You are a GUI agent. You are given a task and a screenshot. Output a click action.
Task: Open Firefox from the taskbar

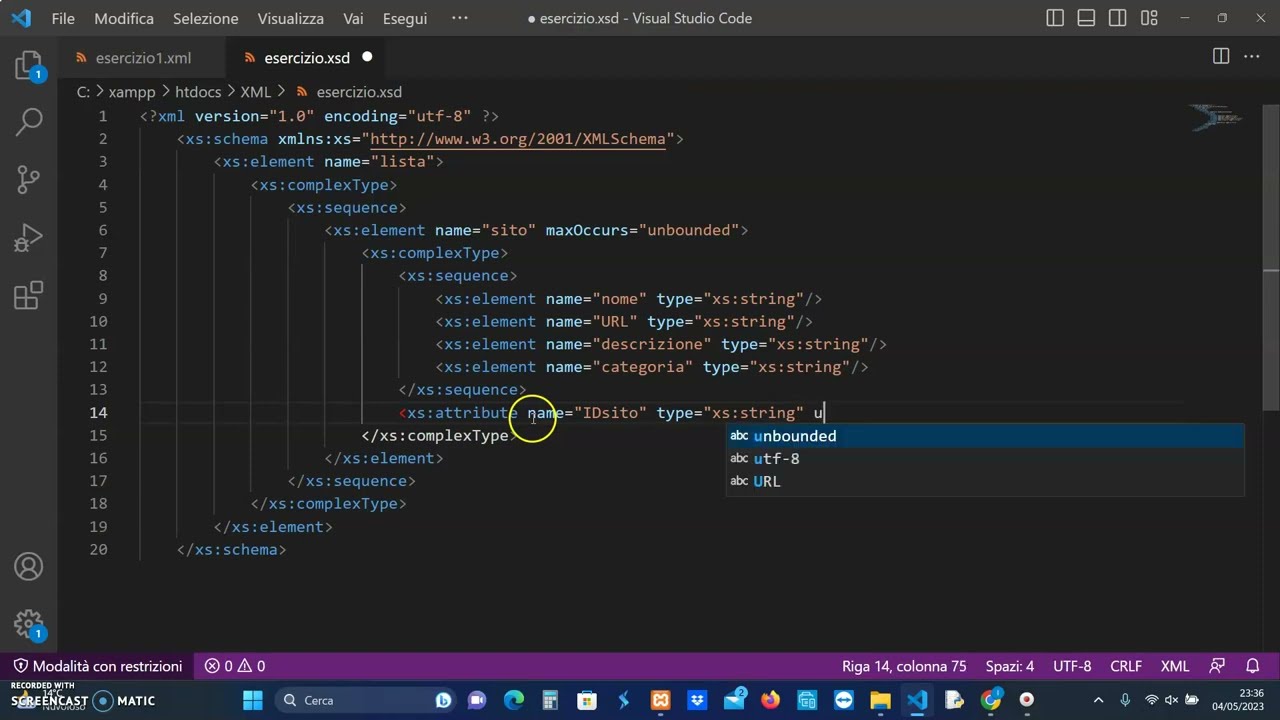[x=770, y=700]
